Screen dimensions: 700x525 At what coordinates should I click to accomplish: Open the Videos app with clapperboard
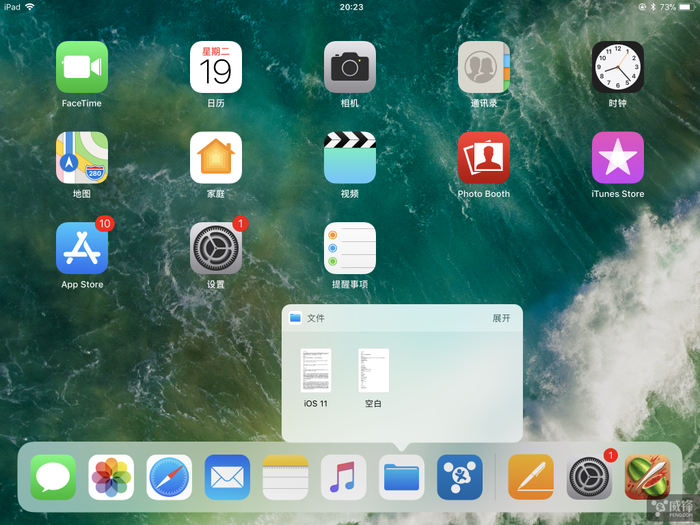click(350, 158)
